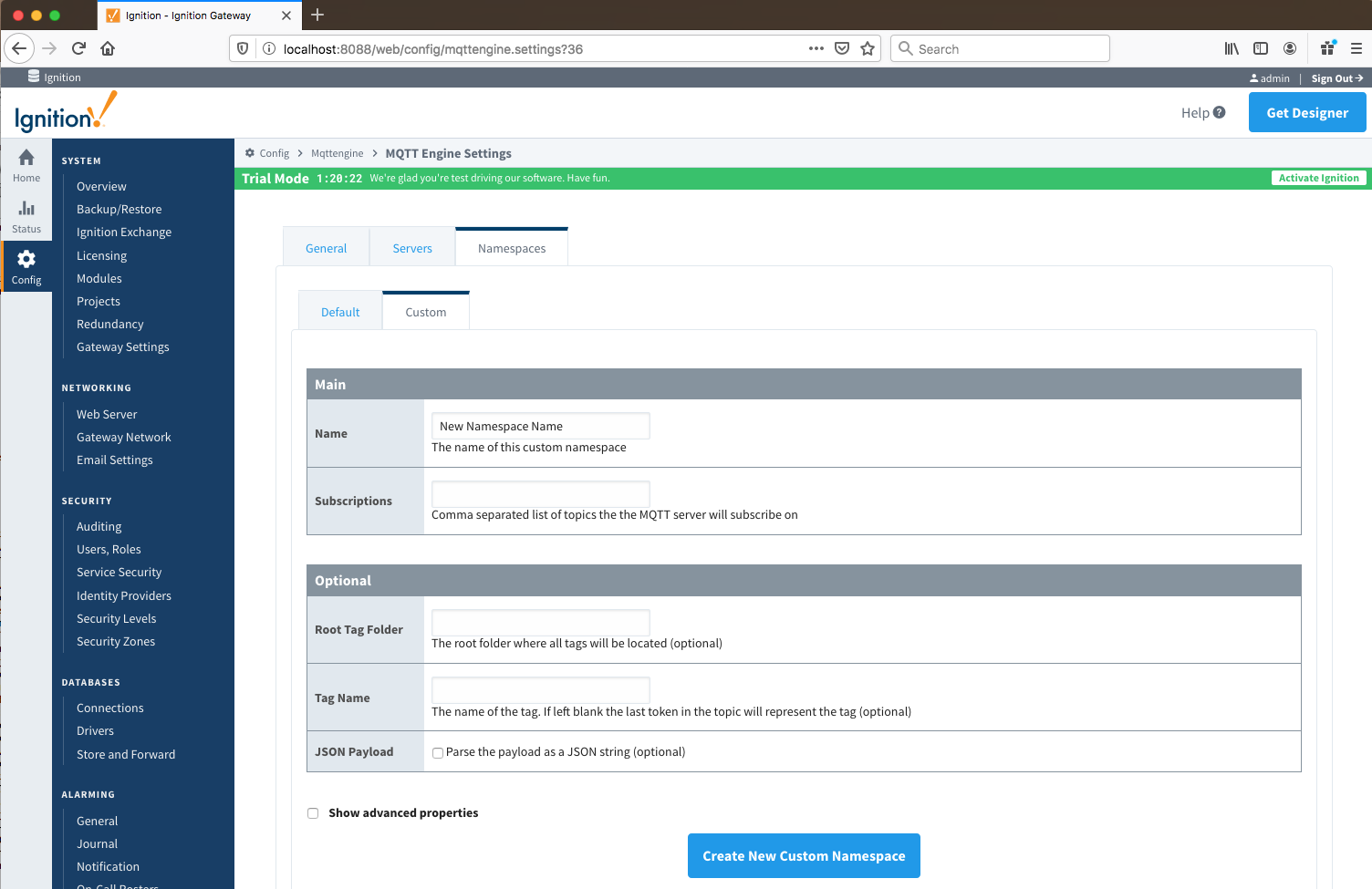Open Service Security page
The height and width of the screenshot is (889, 1372).
[x=119, y=572]
